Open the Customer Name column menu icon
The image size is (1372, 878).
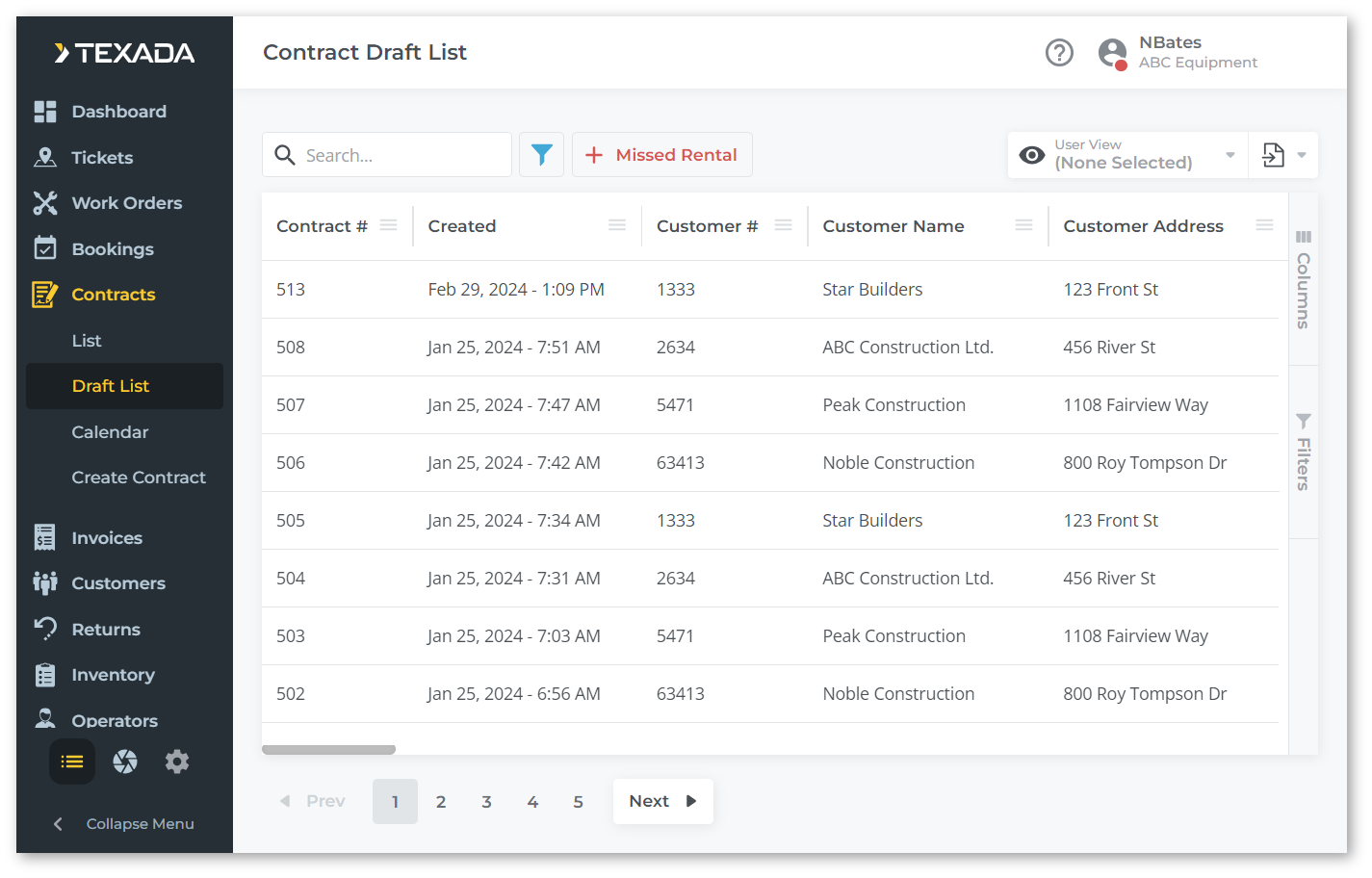[1023, 225]
